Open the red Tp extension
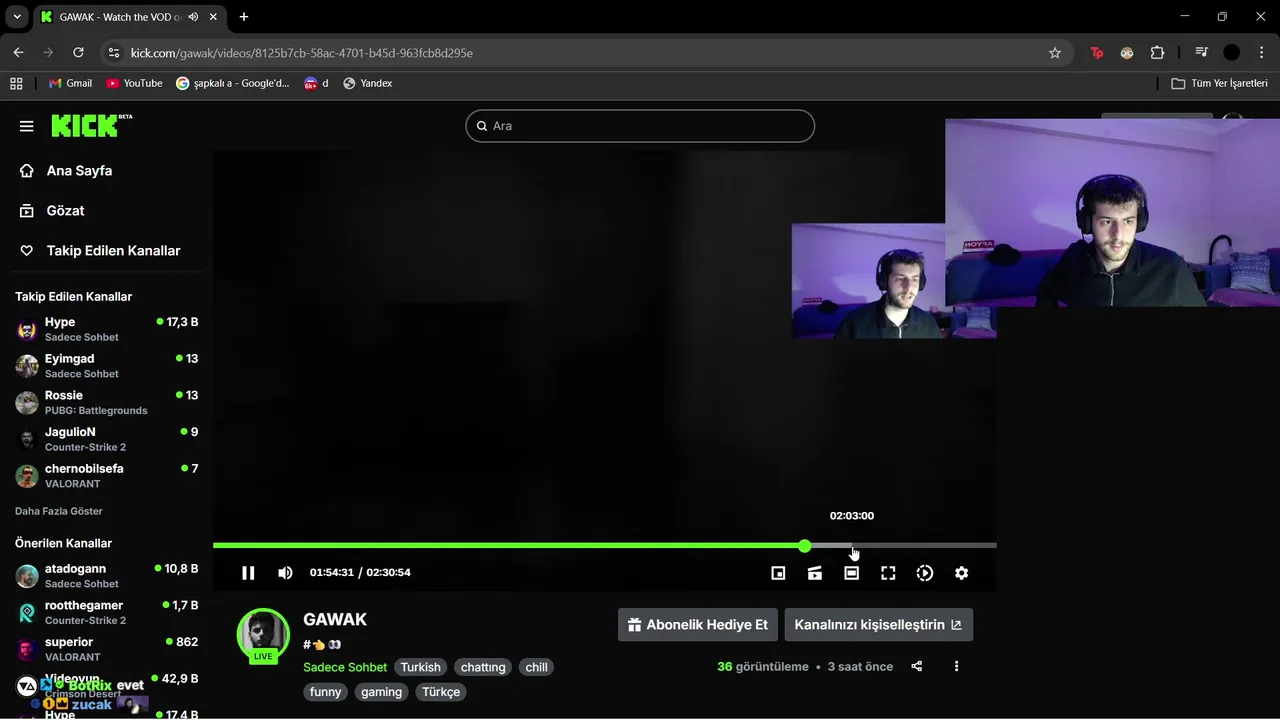This screenshot has height=720, width=1280. (1097, 53)
